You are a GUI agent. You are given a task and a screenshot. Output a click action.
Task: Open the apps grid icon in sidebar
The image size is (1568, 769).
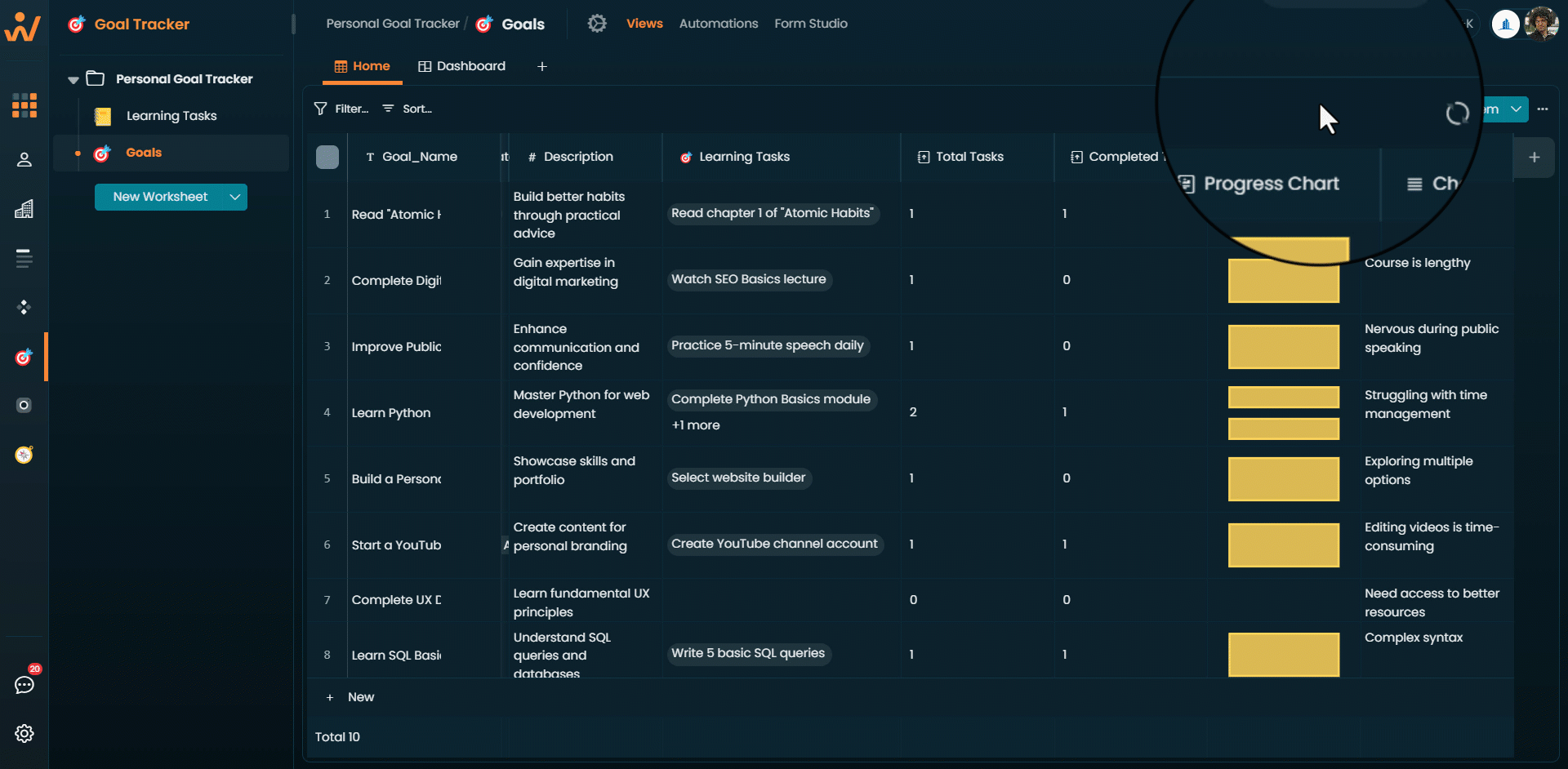tap(24, 105)
